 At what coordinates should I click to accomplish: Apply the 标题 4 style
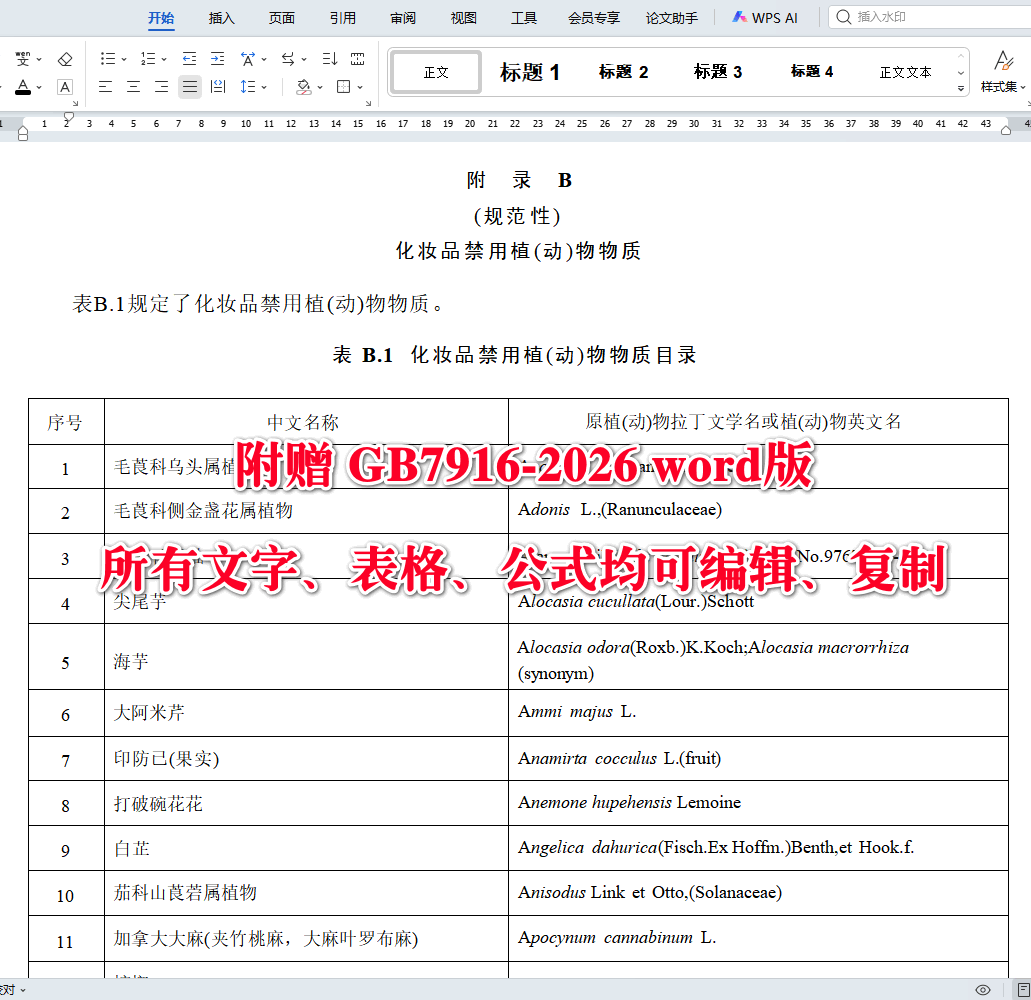click(x=811, y=72)
